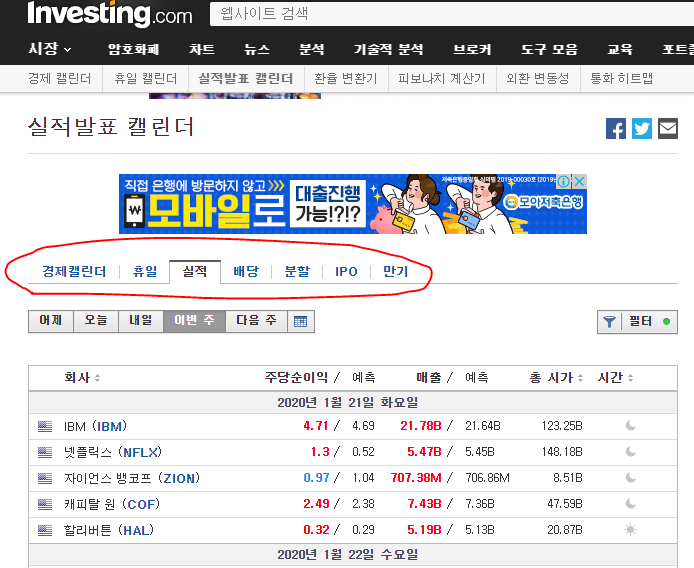
Task: Close the ad with X icon
Action: click(x=579, y=181)
